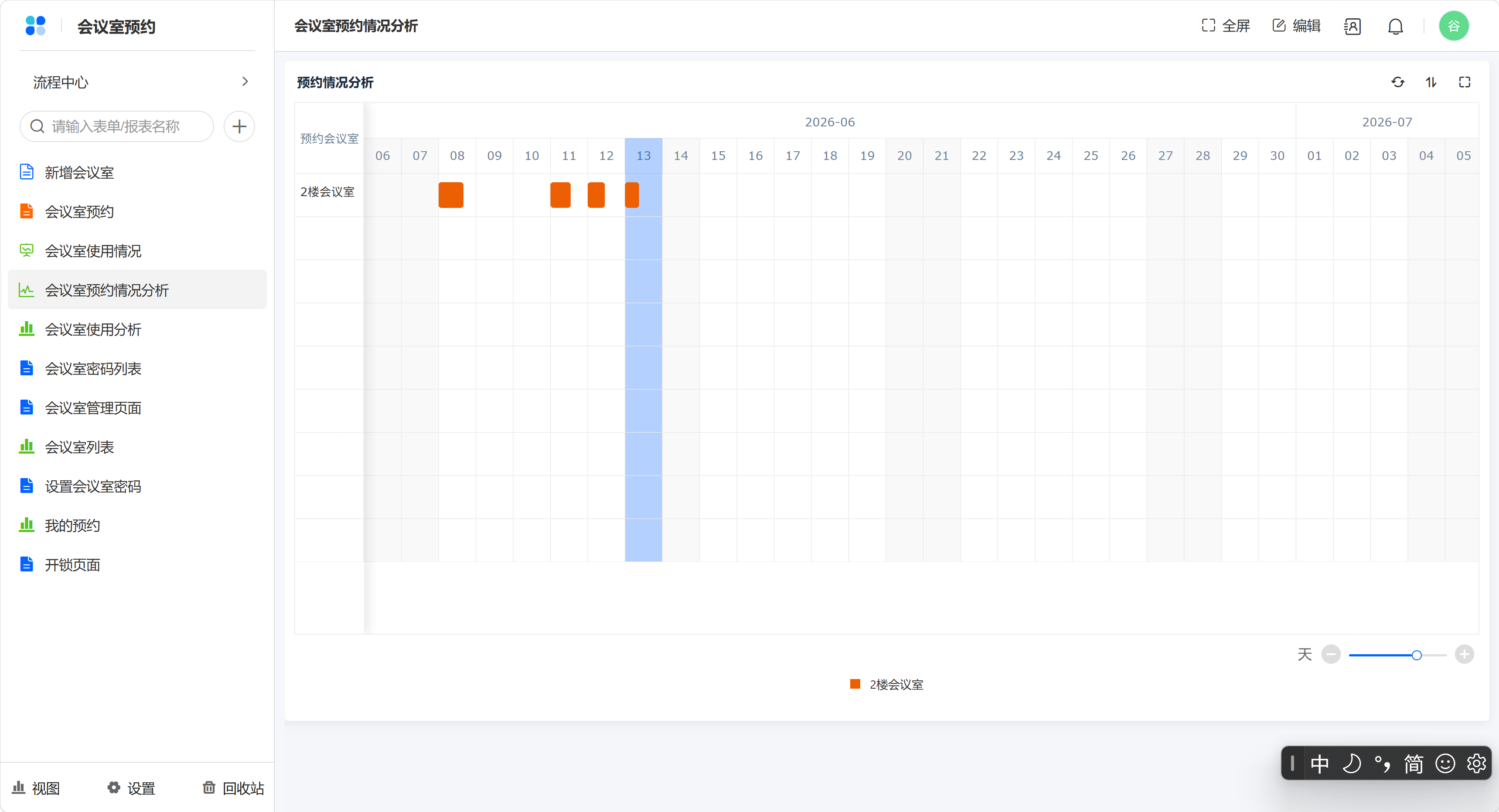Click the orange booking block on day 13
The width and height of the screenshot is (1499, 812).
point(632,195)
